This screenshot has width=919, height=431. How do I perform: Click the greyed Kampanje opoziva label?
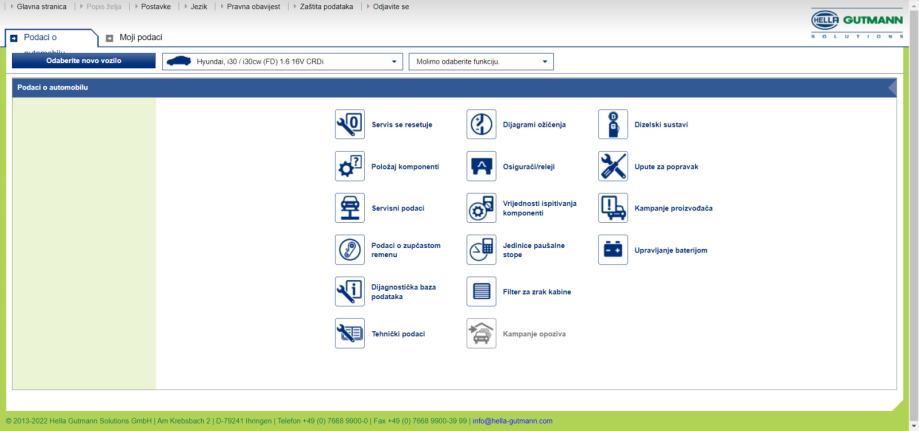(535, 334)
